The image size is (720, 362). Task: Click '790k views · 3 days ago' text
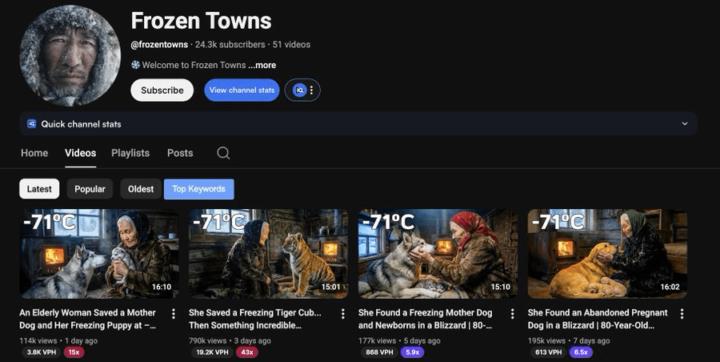[x=230, y=341]
